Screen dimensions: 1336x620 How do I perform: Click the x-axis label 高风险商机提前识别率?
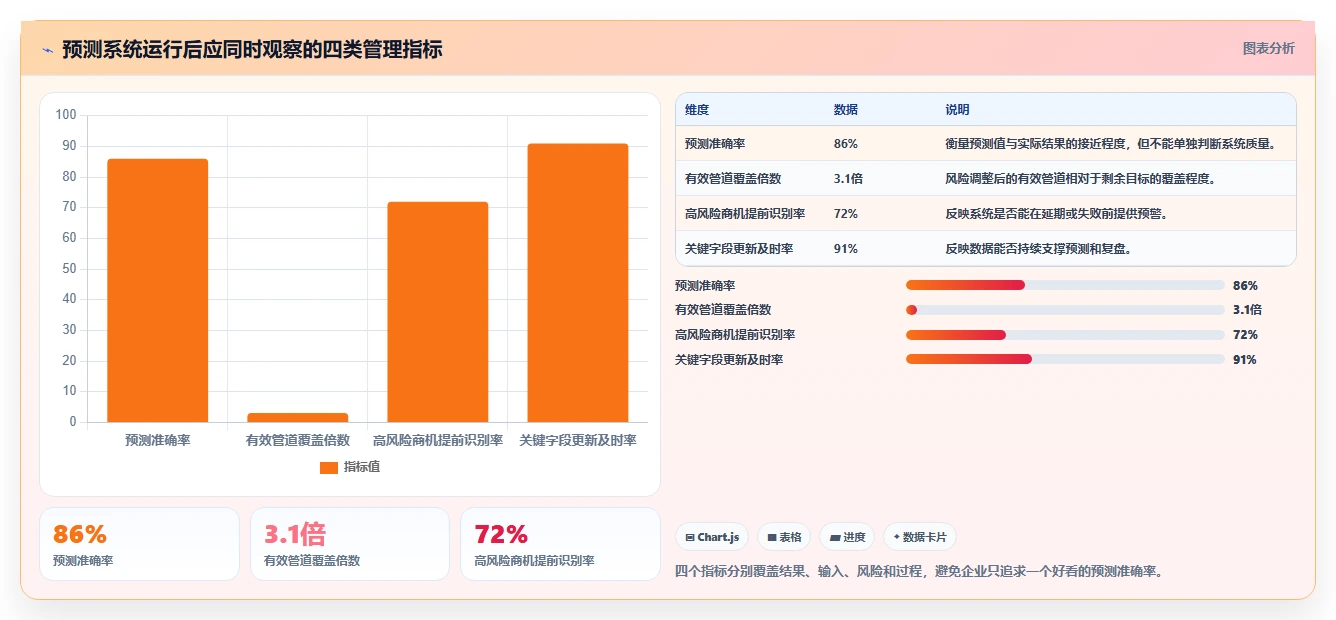438,440
